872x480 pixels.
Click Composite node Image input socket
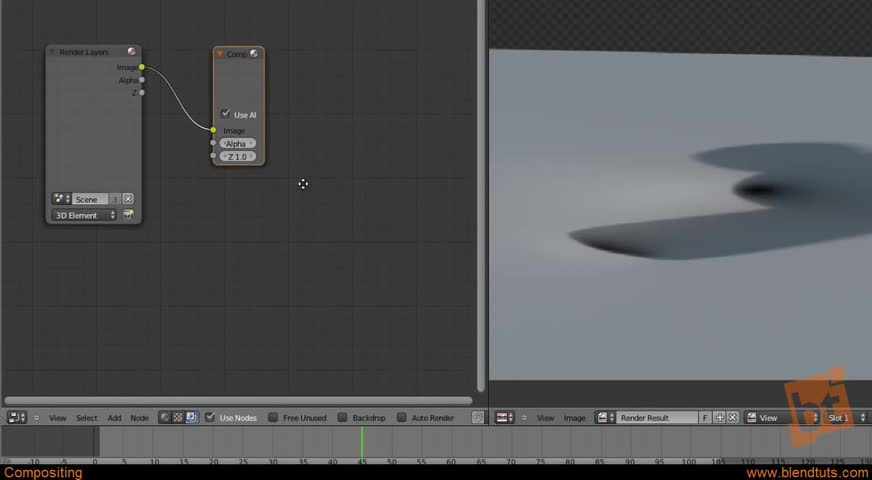[213, 130]
